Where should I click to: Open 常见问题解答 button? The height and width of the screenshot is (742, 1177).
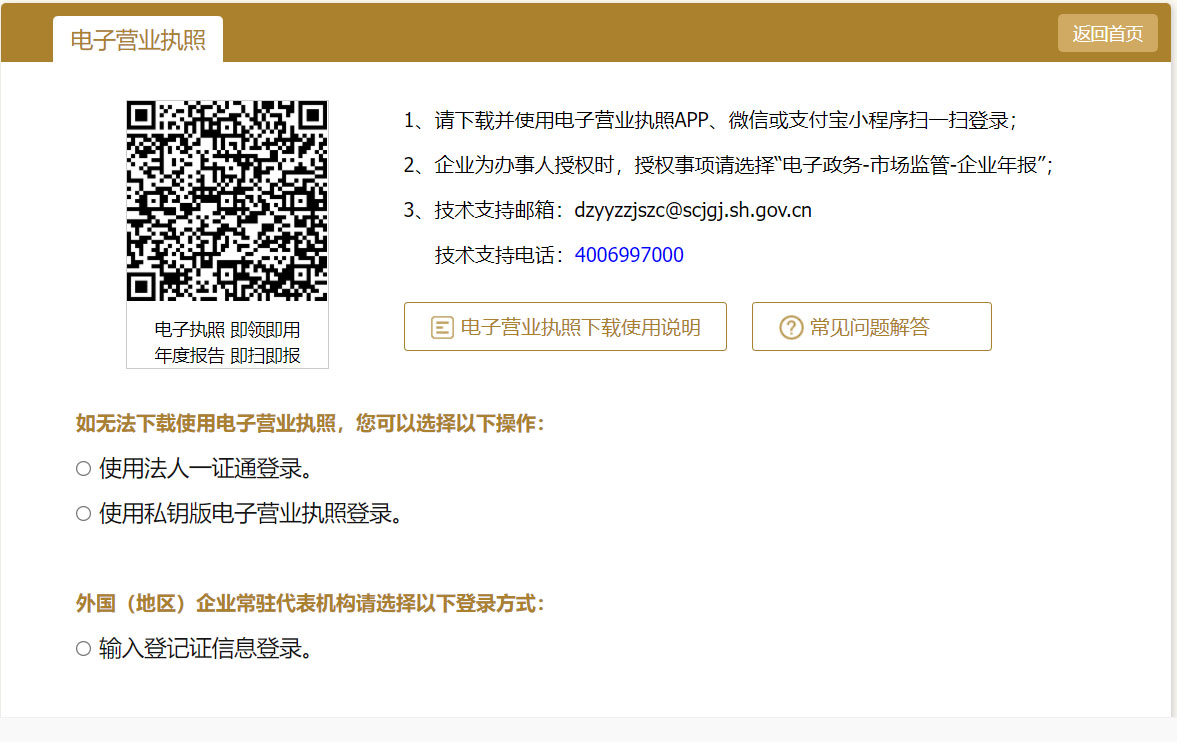[x=871, y=327]
